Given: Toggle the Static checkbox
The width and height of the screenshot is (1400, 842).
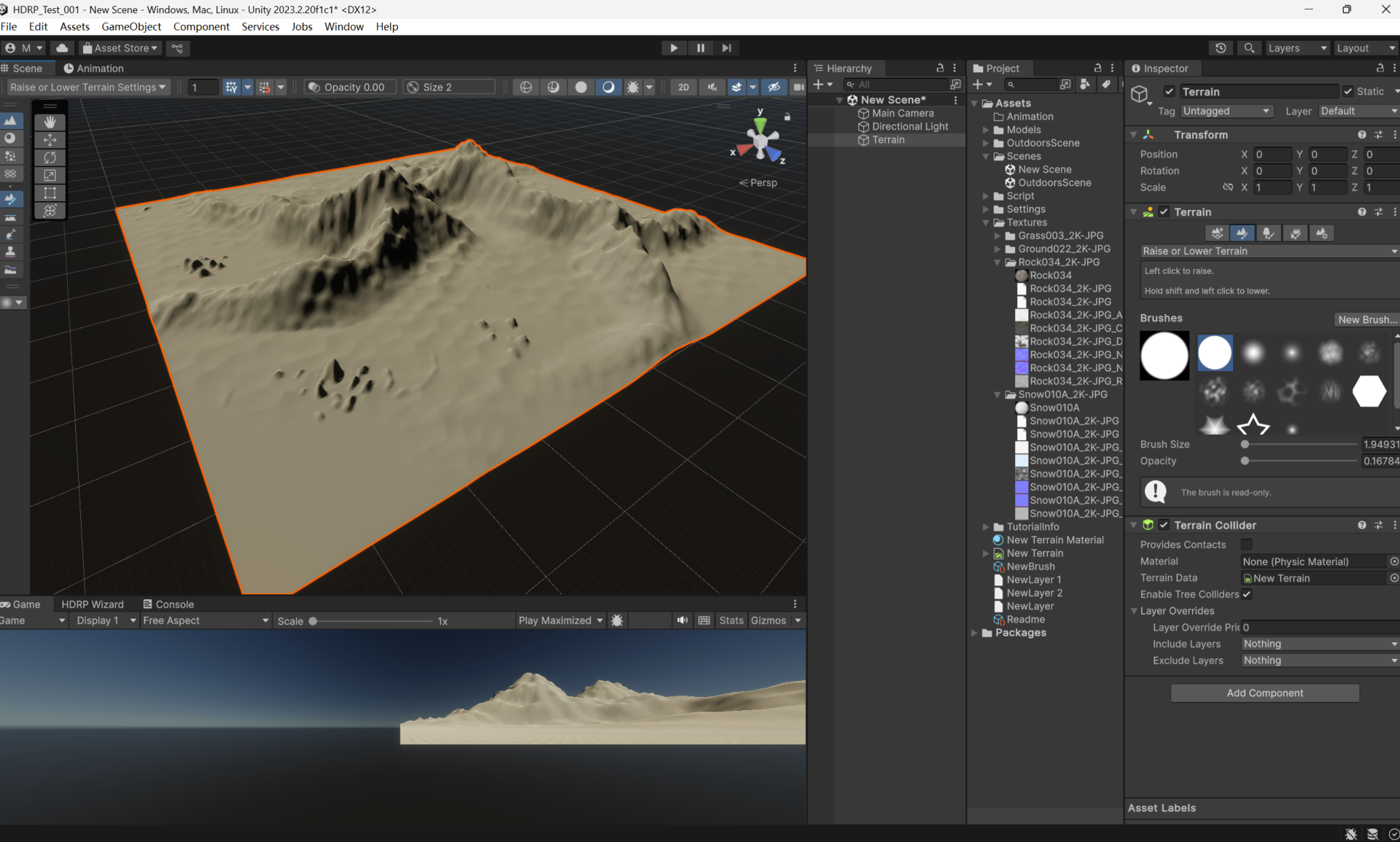Looking at the screenshot, I should (x=1347, y=92).
